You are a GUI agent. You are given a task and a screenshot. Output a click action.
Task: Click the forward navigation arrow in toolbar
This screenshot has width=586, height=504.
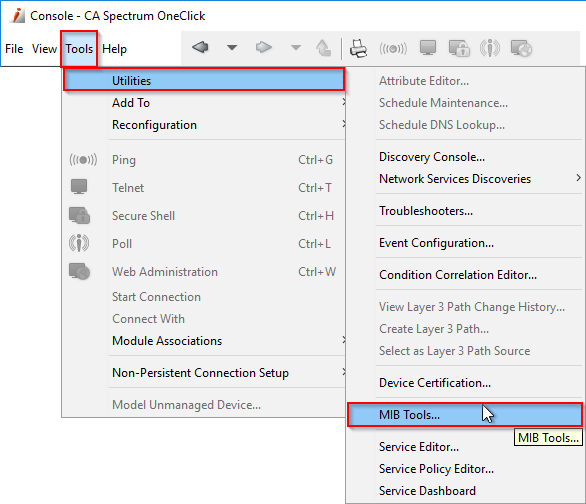[x=263, y=47]
